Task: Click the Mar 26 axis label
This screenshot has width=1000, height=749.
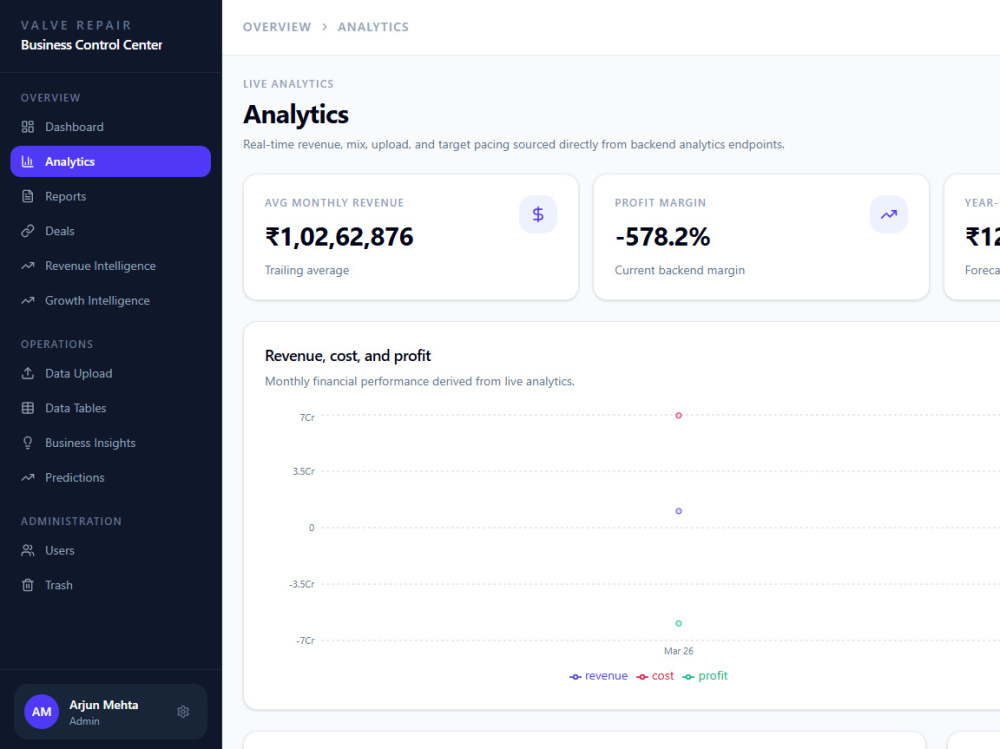Action: [679, 651]
